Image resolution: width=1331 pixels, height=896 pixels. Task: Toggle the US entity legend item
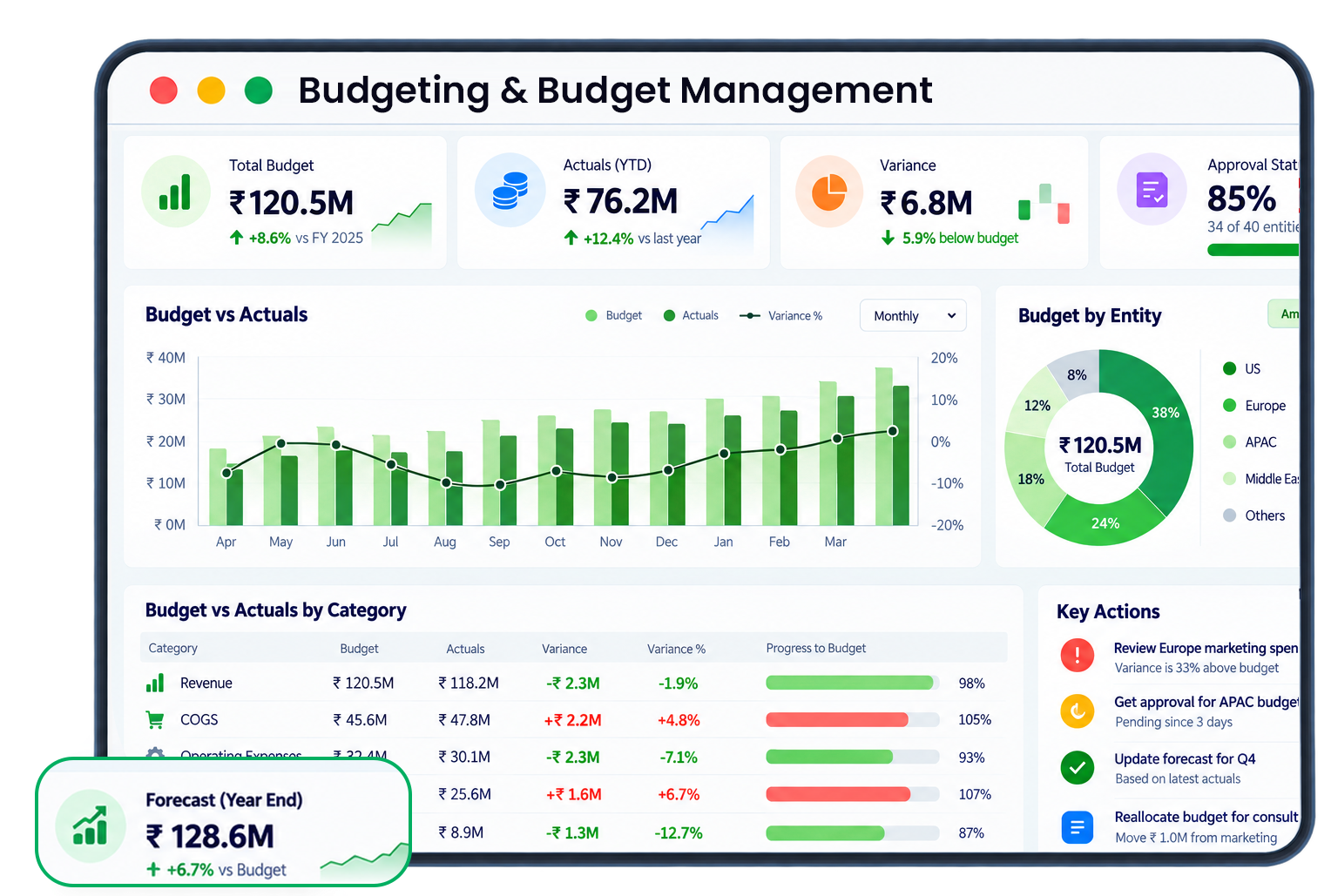(x=1242, y=368)
